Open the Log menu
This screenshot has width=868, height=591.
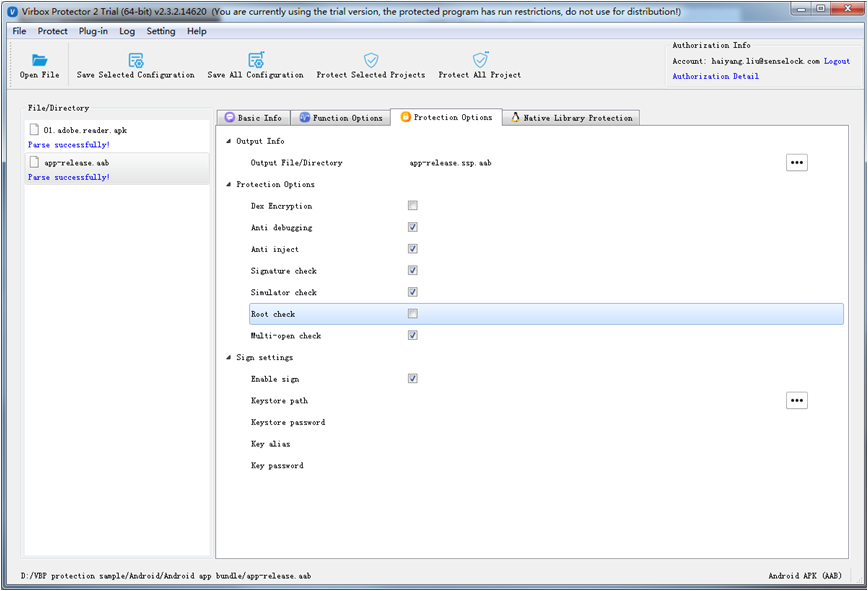127,31
